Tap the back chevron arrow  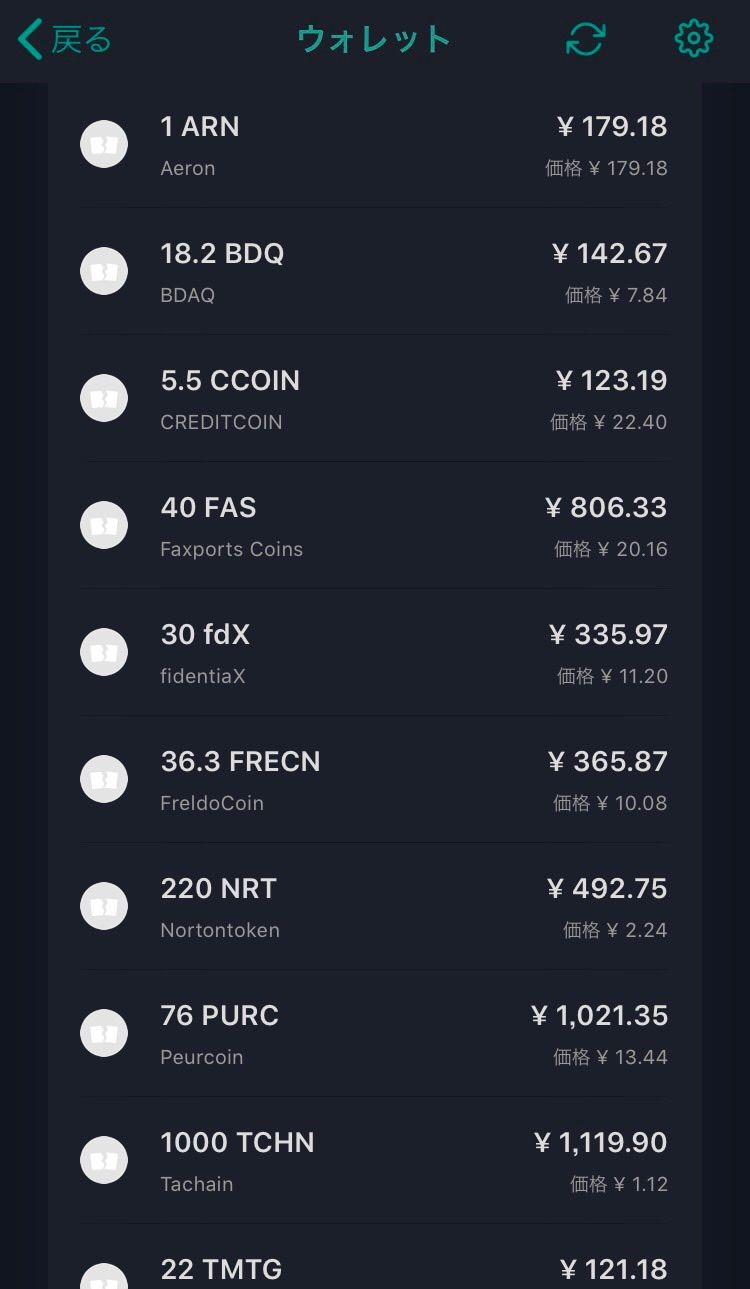coord(30,40)
